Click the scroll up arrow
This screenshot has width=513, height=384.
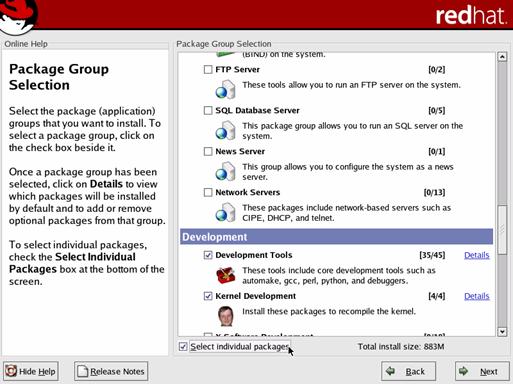[x=502, y=57]
